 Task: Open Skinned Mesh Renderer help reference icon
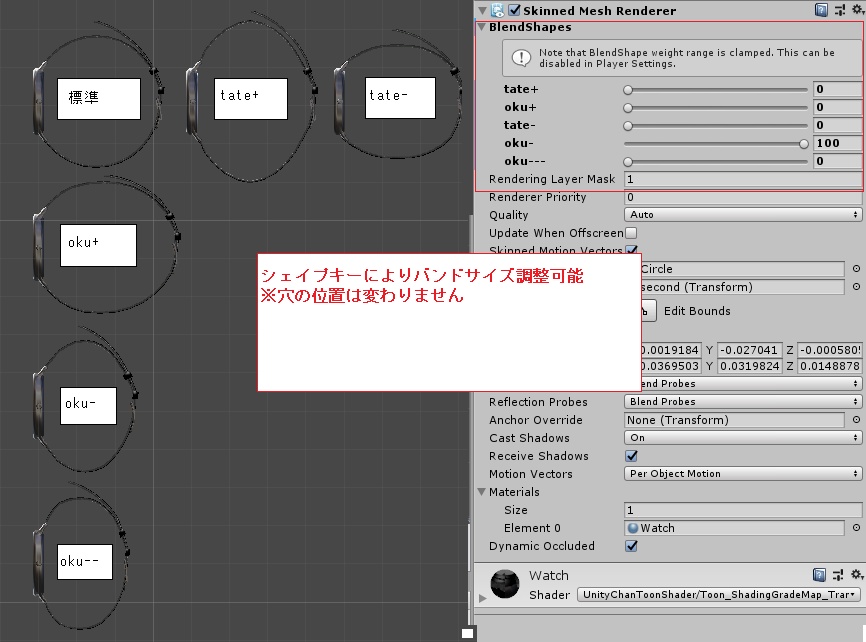(x=821, y=10)
